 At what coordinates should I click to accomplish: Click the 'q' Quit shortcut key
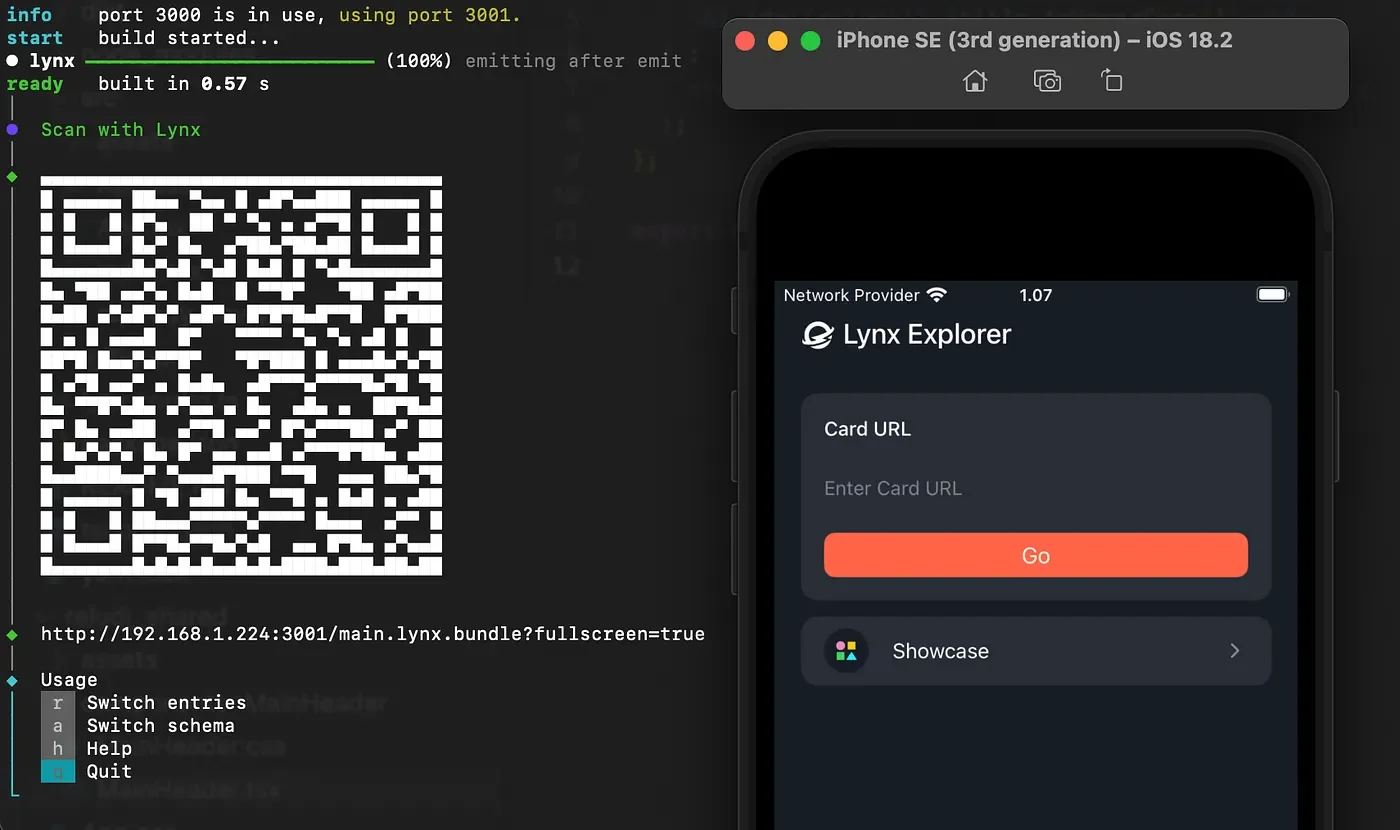[58, 771]
